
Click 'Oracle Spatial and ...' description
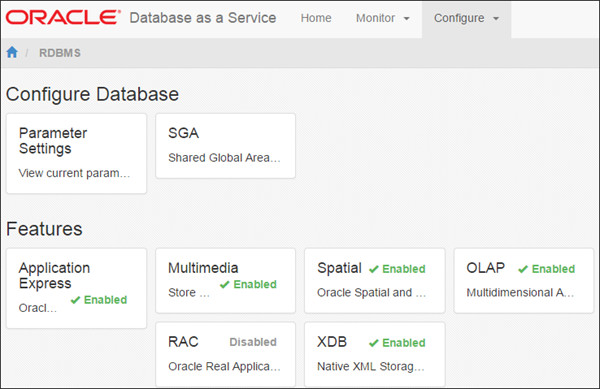pyautogui.click(x=372, y=293)
